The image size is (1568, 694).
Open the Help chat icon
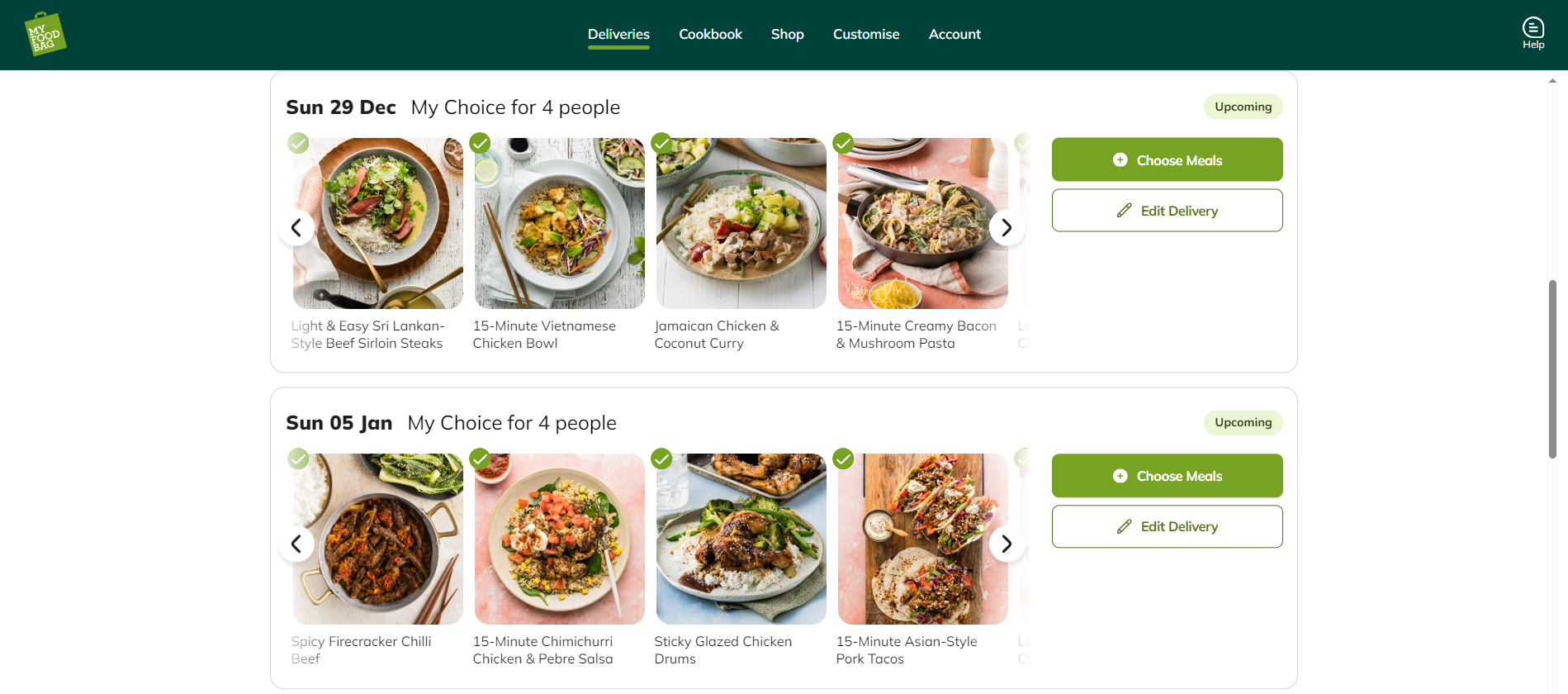coord(1533,34)
